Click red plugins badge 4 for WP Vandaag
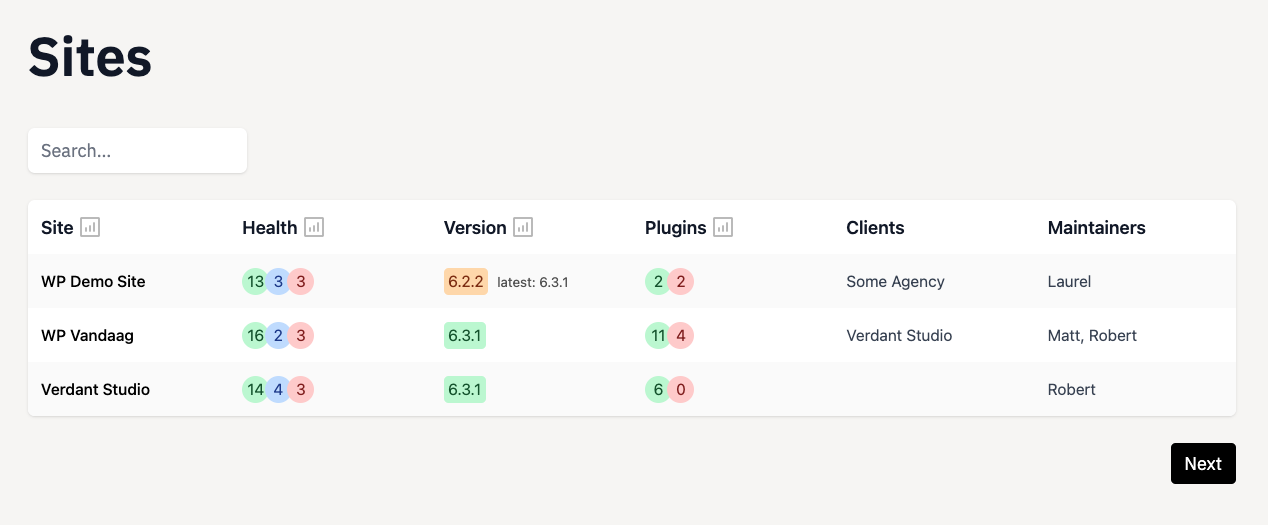Viewport: 1268px width, 525px height. click(681, 336)
